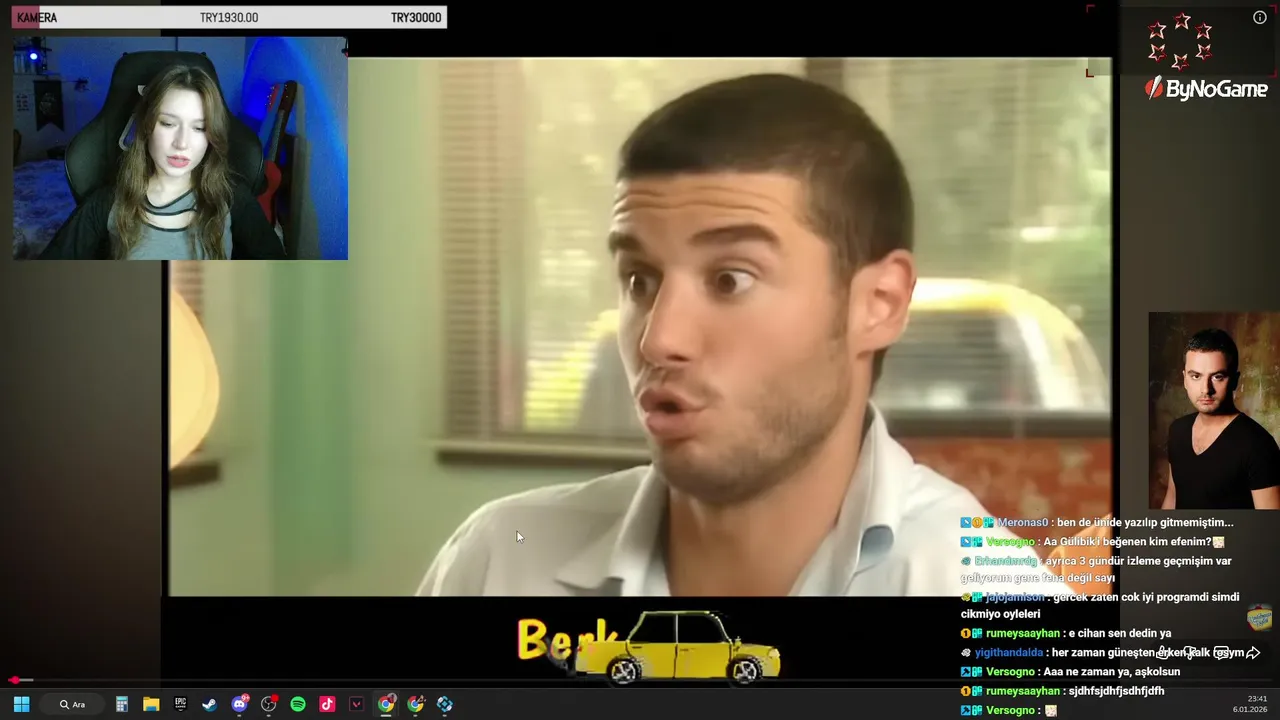Click message 'e cihan sen dedin ya'
This screenshot has height=720, width=1280.
tap(1119, 633)
